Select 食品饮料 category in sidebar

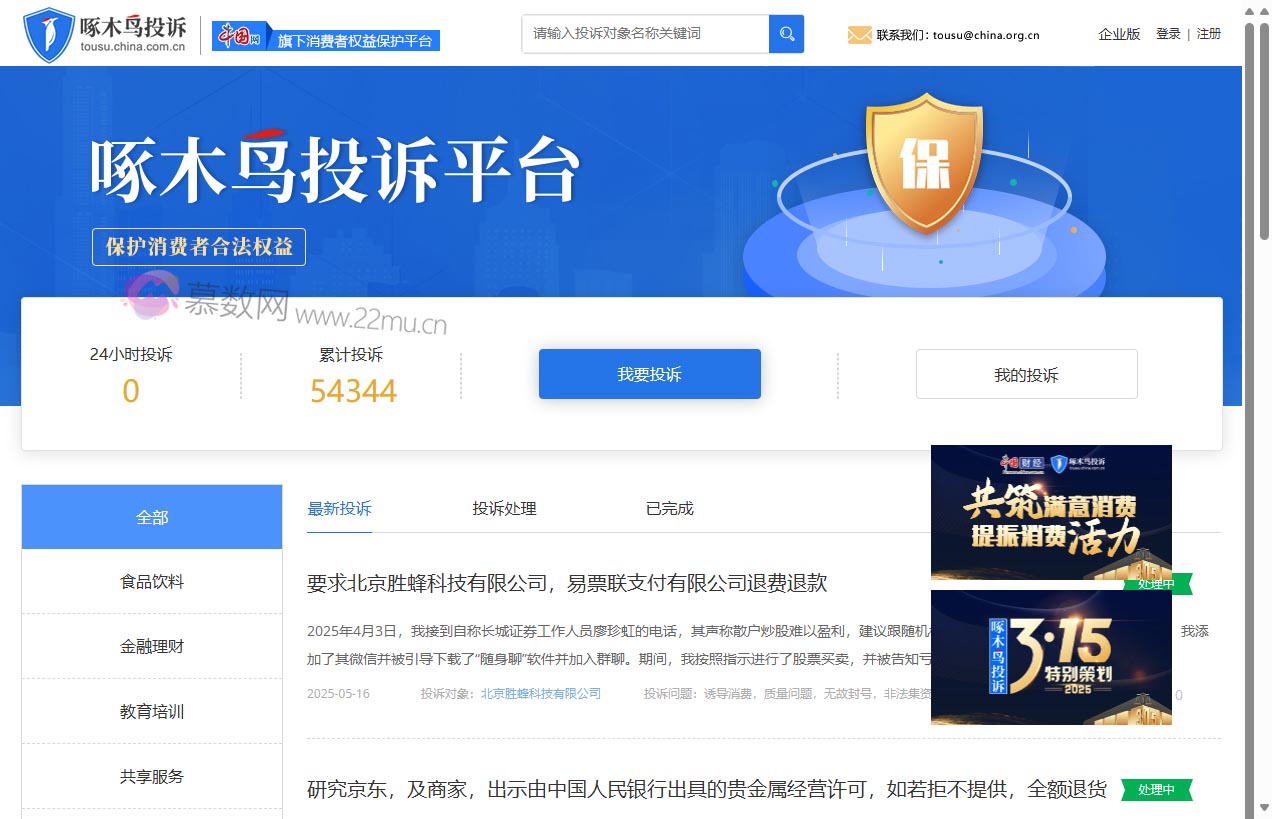point(152,582)
